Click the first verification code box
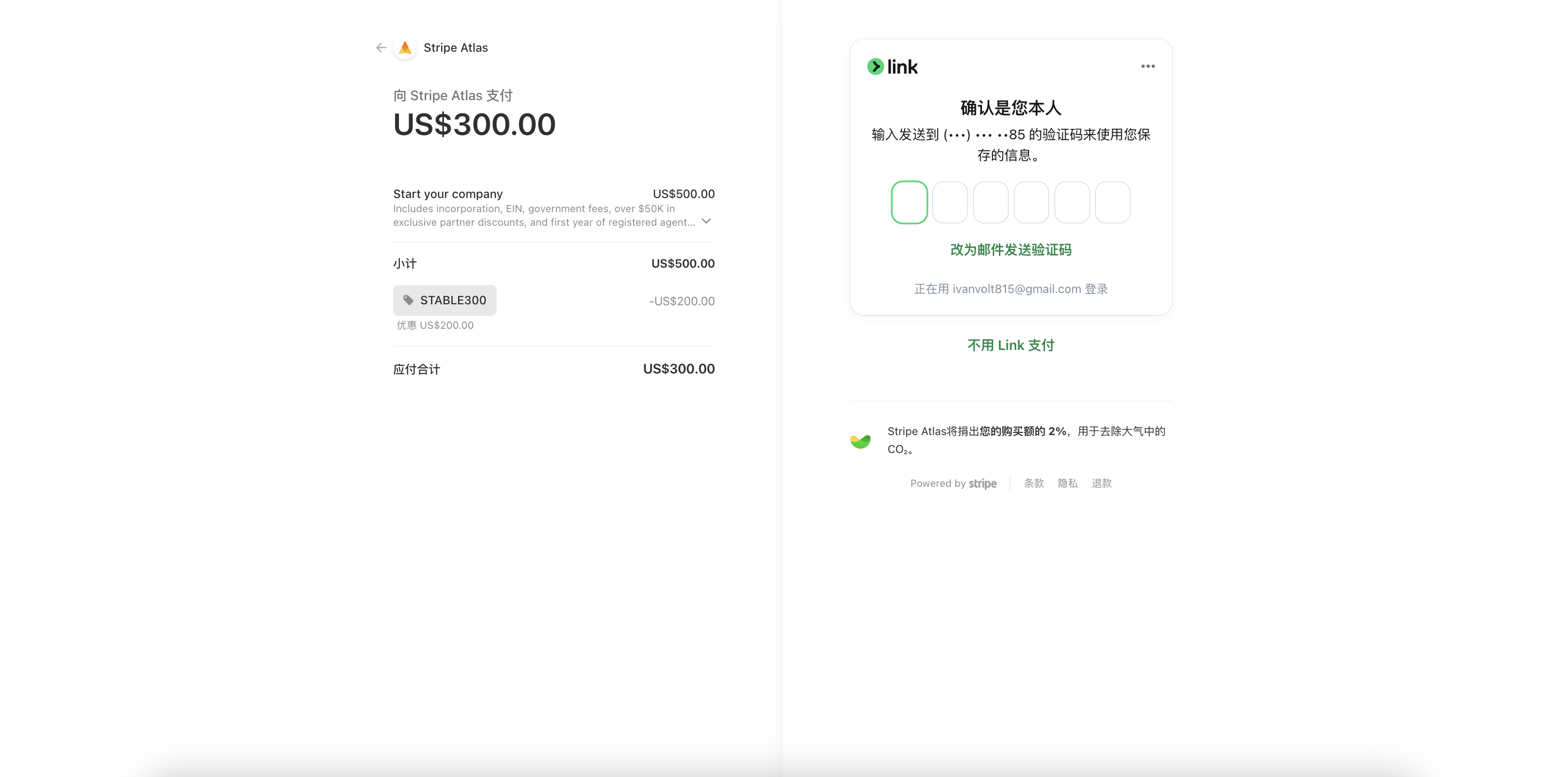 (909, 202)
